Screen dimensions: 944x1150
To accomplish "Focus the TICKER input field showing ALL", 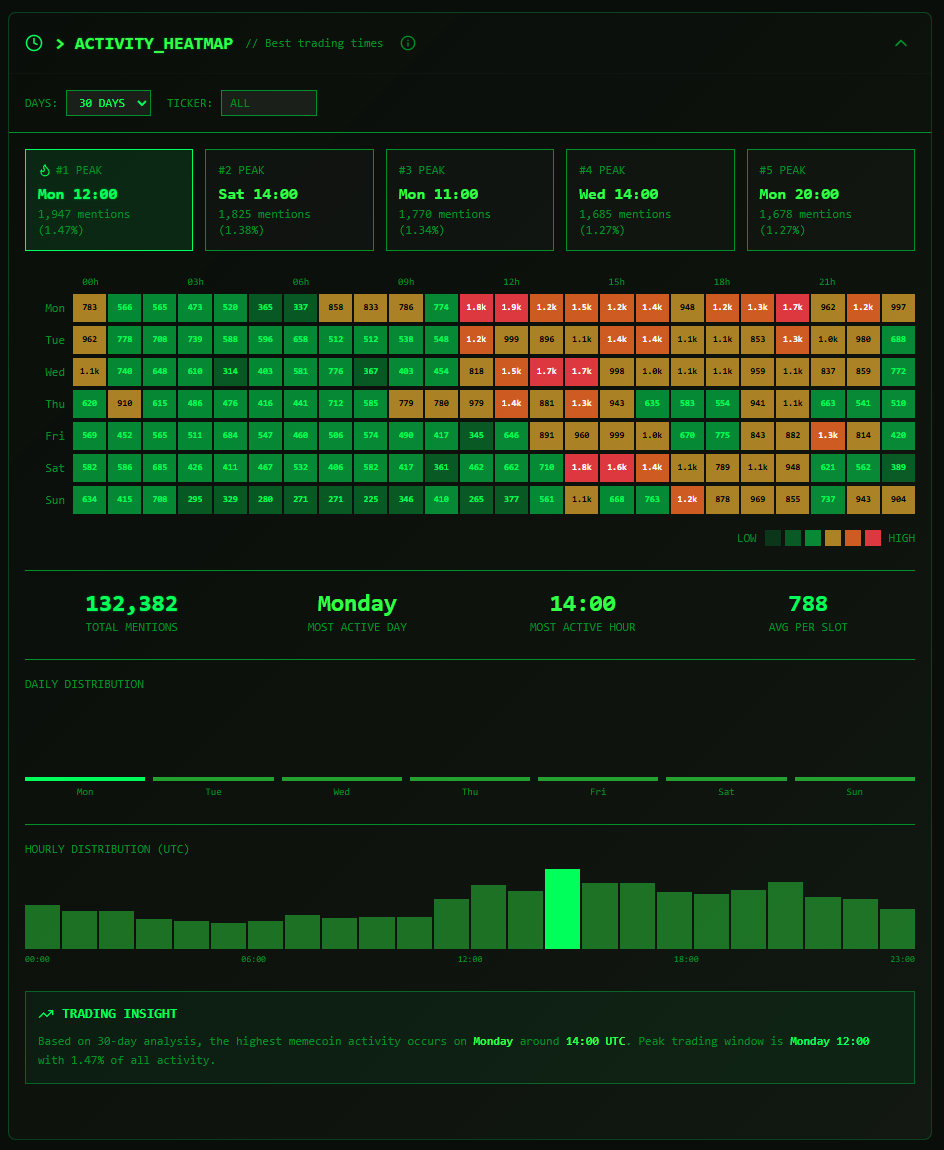I will click(268, 103).
